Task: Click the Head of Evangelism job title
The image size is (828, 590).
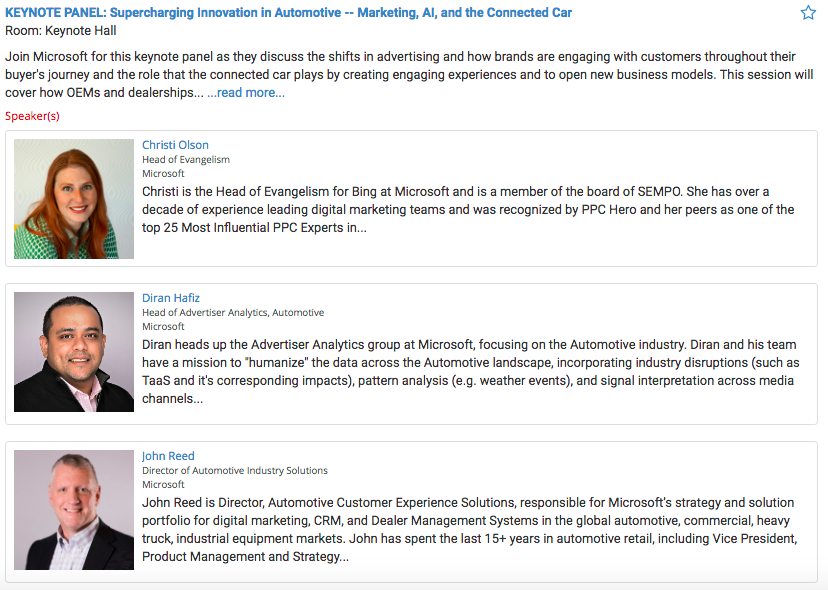Action: (x=186, y=159)
